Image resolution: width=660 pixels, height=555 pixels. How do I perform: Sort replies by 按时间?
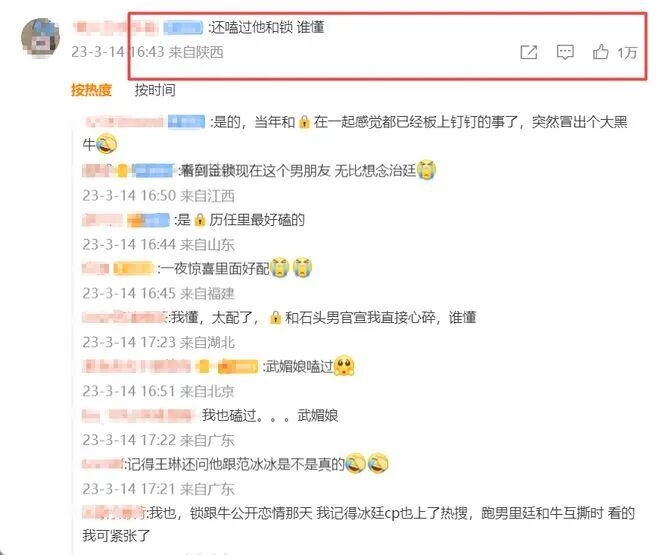point(155,90)
